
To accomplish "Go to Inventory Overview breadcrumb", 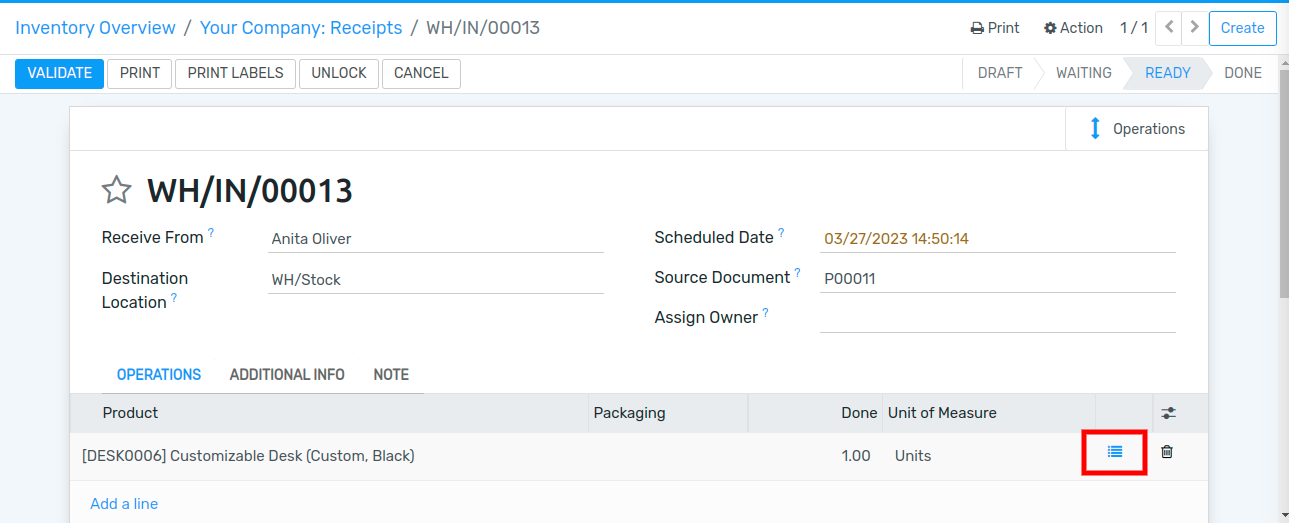I will pos(95,28).
